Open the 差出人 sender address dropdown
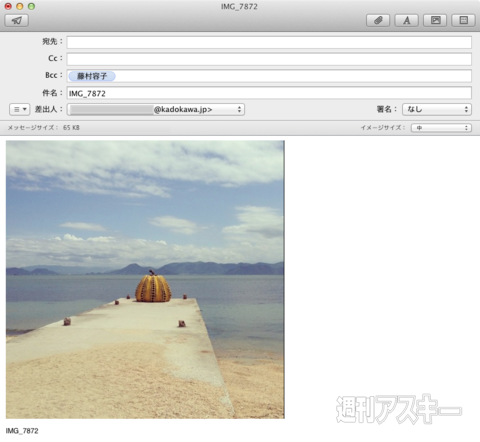The width and height of the screenshot is (480, 442). 156,109
